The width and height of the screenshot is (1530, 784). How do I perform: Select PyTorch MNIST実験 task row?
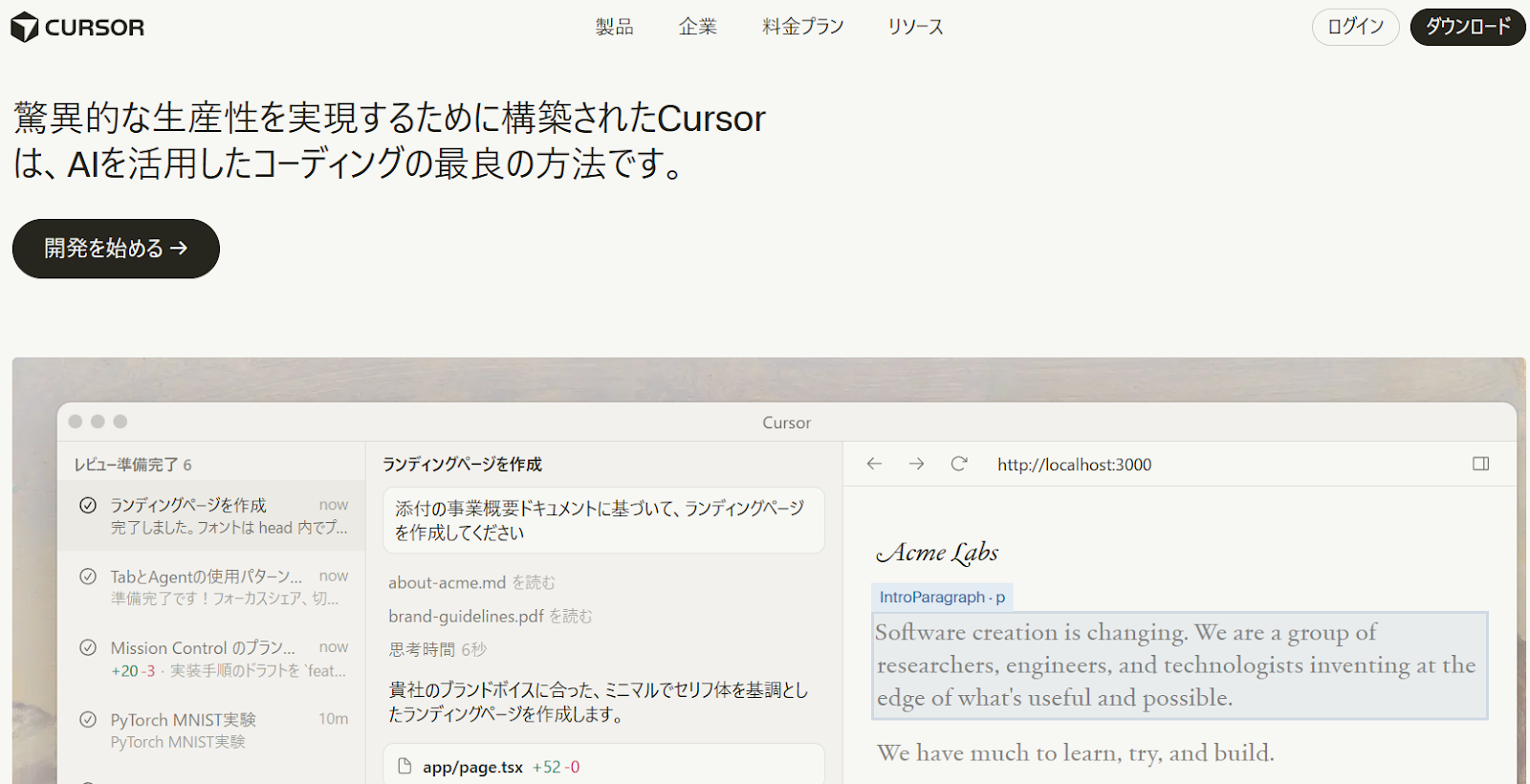click(x=211, y=730)
